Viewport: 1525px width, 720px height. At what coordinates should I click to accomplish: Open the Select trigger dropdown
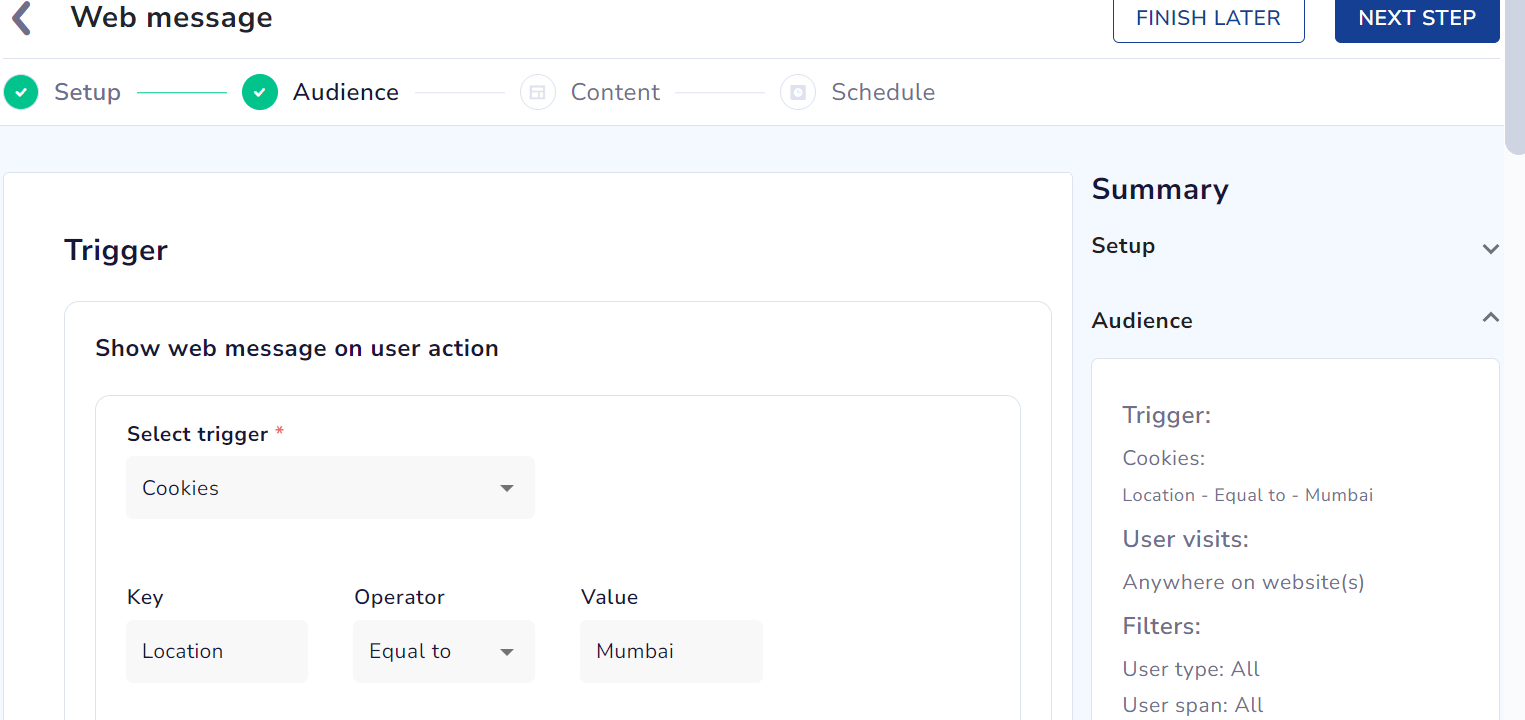(330, 488)
